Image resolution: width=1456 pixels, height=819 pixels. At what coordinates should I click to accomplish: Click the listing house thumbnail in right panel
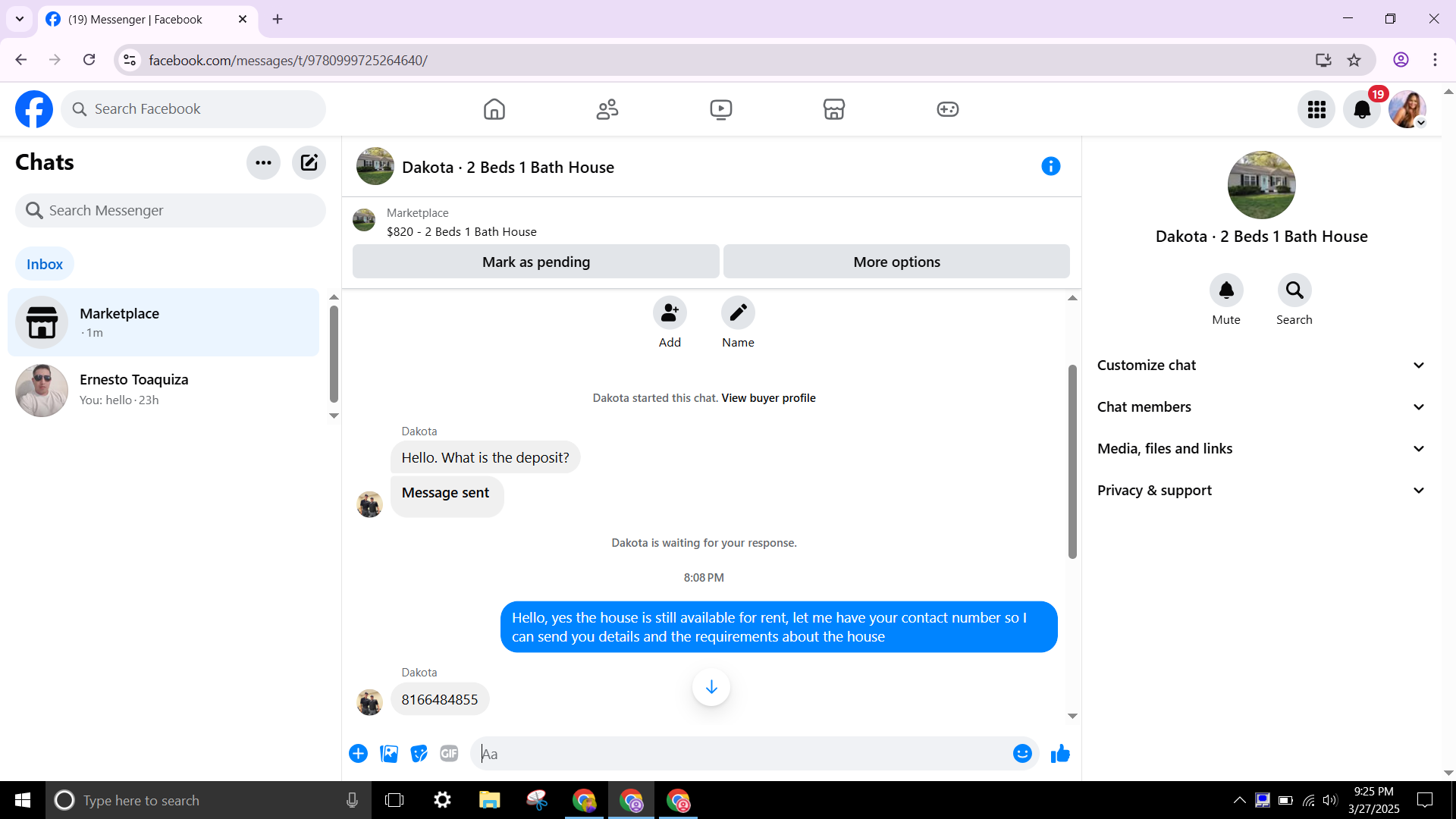(1261, 185)
